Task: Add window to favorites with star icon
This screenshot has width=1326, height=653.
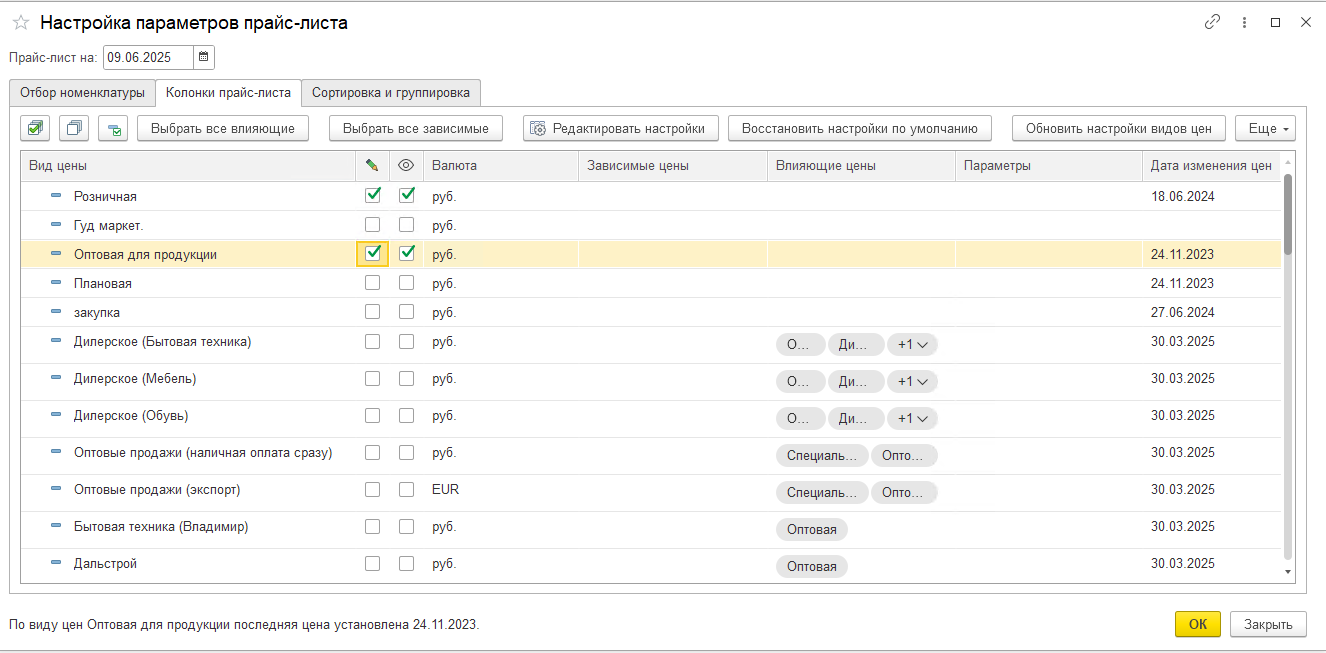Action: (21, 22)
